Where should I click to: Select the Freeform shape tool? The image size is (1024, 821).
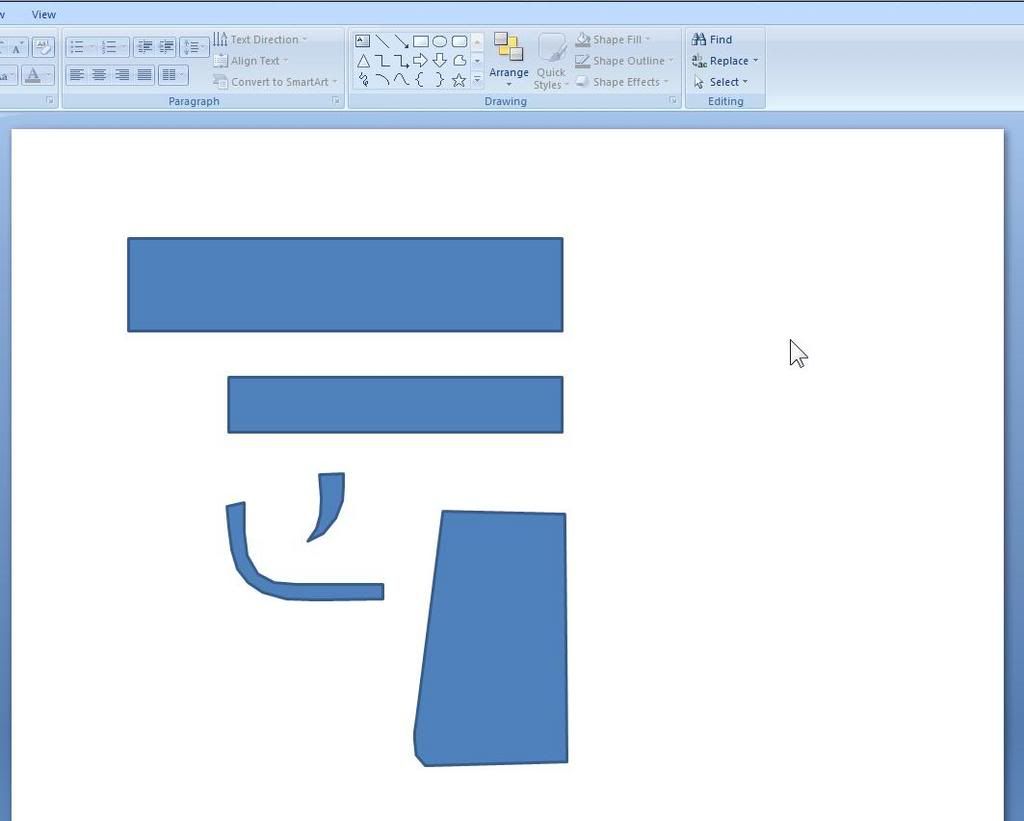(459, 61)
